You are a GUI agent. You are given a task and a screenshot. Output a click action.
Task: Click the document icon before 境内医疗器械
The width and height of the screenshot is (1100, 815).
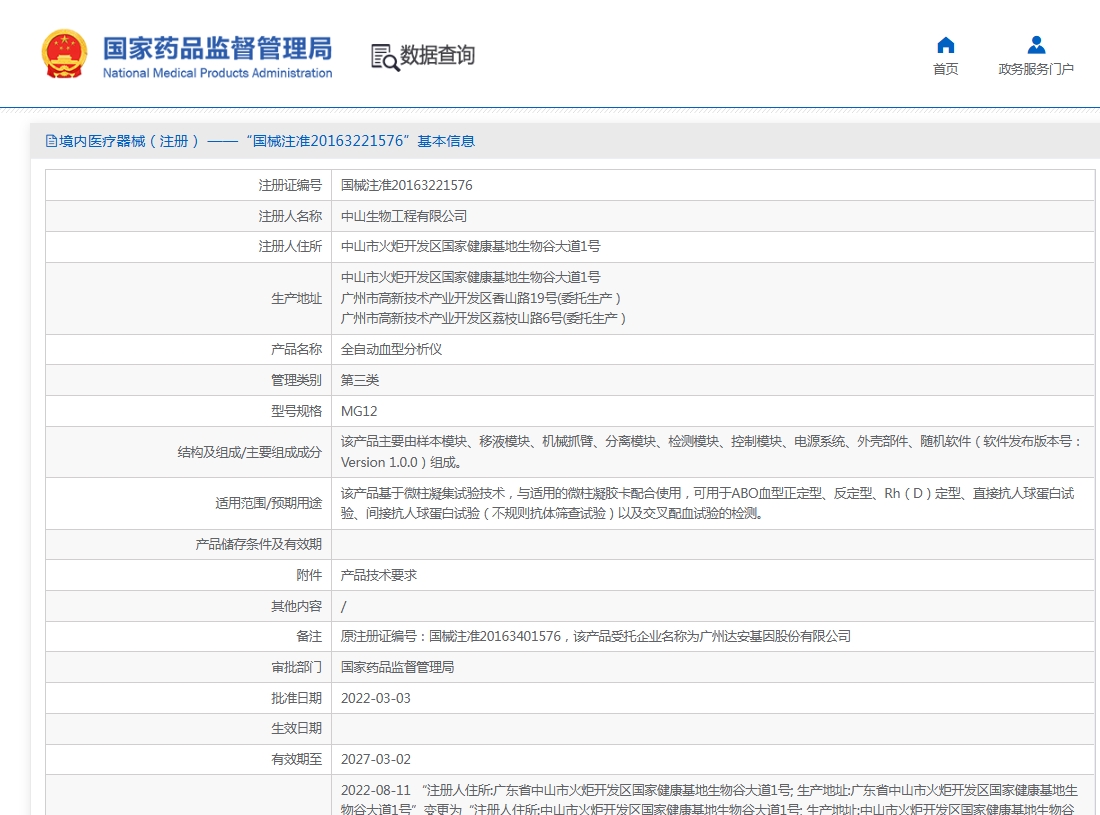click(x=51, y=141)
